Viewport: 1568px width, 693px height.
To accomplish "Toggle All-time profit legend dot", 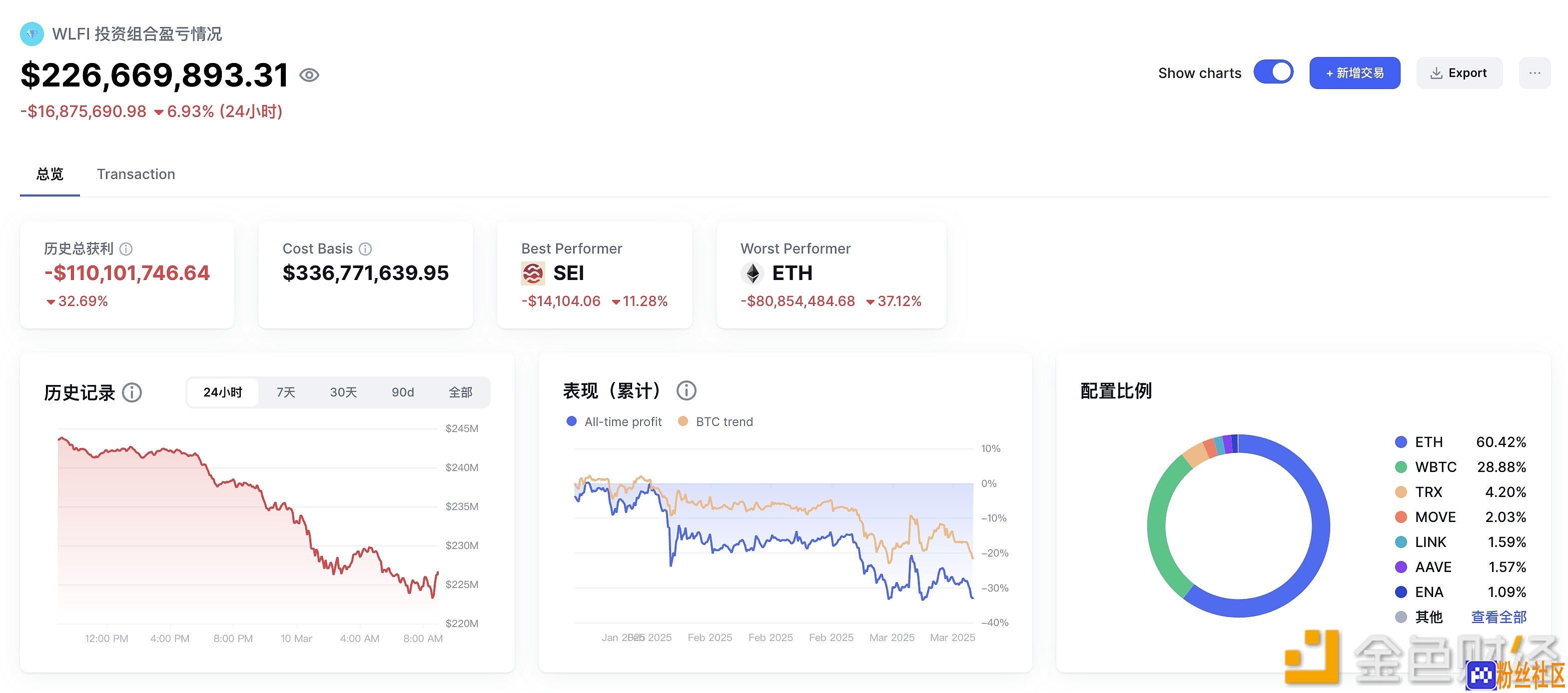I will click(572, 421).
